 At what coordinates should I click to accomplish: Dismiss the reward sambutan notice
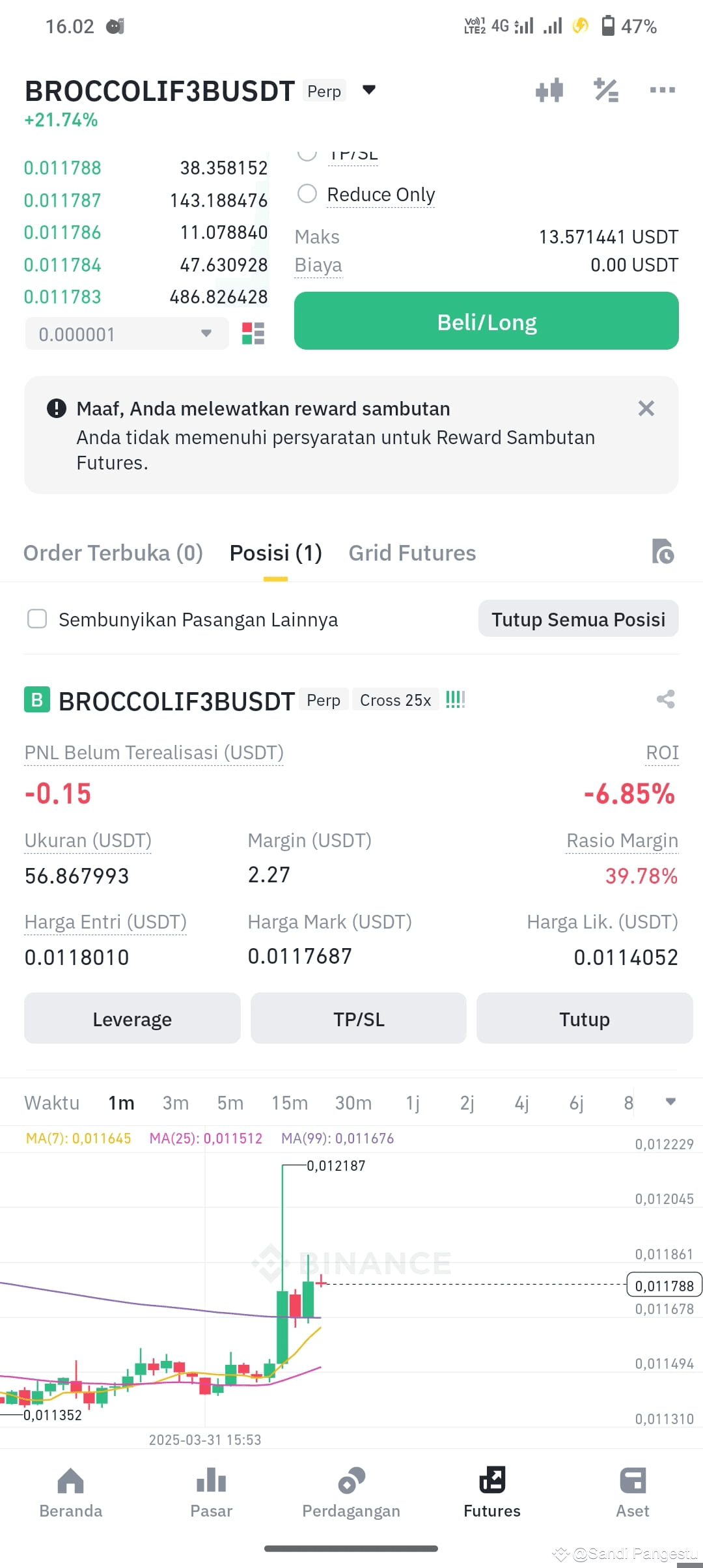646,408
